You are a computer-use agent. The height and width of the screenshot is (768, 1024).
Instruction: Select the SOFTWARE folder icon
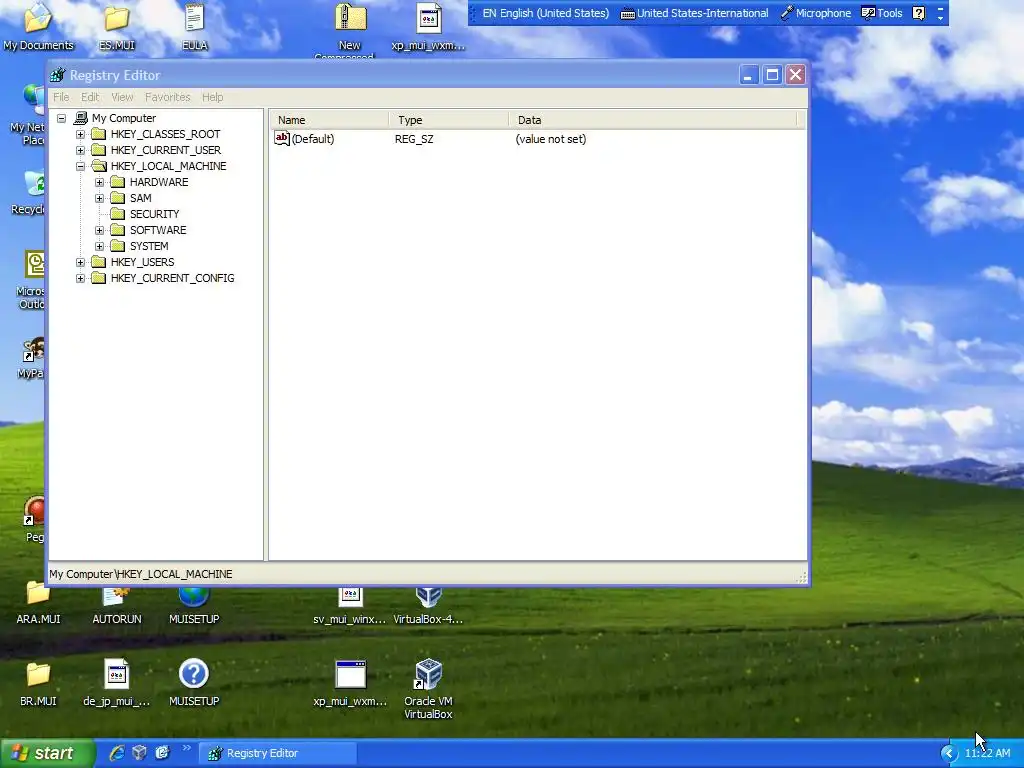[118, 230]
